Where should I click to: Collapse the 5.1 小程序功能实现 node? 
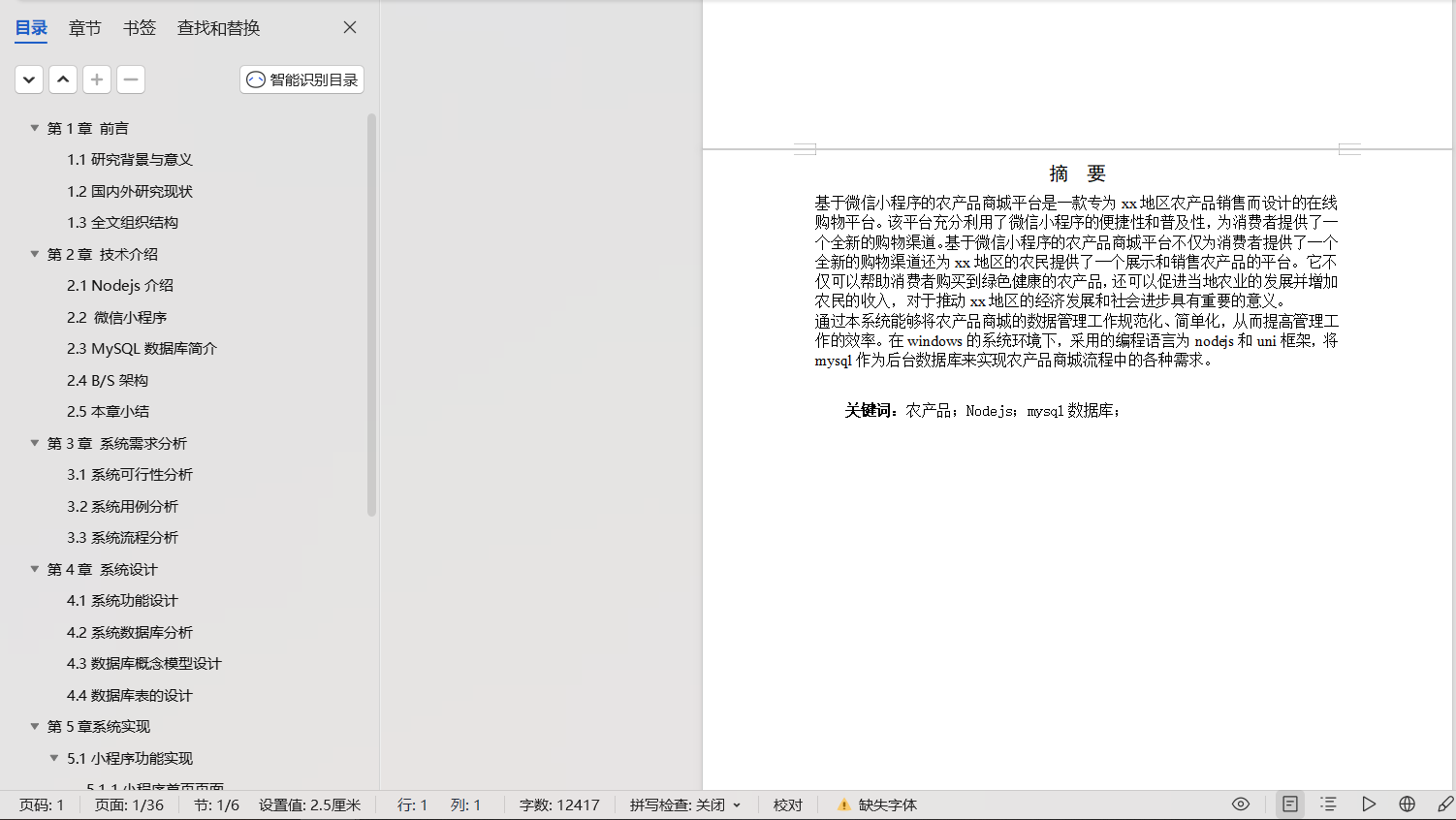click(54, 758)
